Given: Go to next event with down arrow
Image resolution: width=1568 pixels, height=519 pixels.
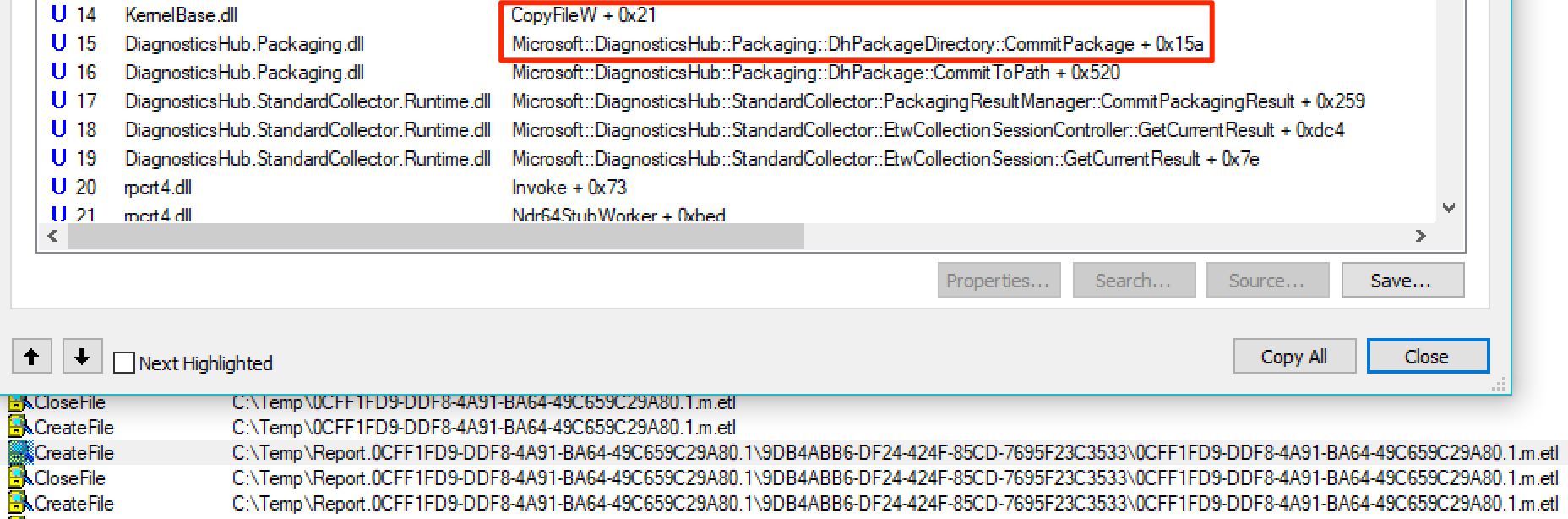Looking at the screenshot, I should [x=82, y=356].
